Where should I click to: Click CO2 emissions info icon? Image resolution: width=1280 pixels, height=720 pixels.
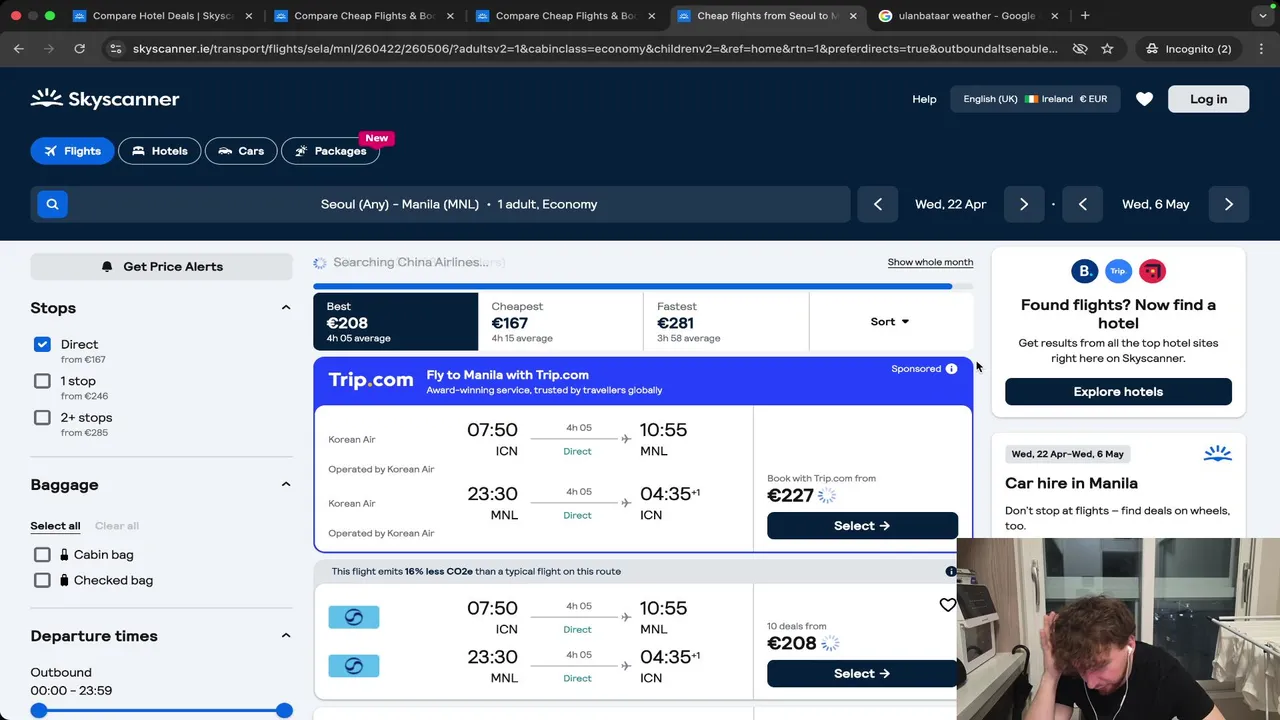pyautogui.click(x=951, y=572)
